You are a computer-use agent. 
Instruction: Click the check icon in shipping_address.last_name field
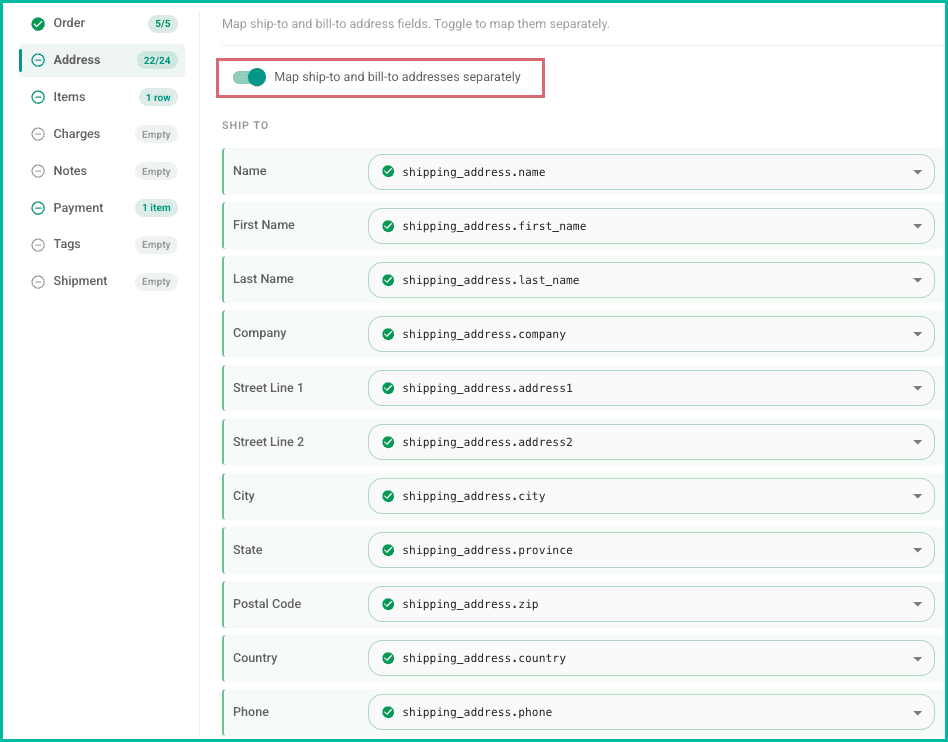pyautogui.click(x=388, y=280)
